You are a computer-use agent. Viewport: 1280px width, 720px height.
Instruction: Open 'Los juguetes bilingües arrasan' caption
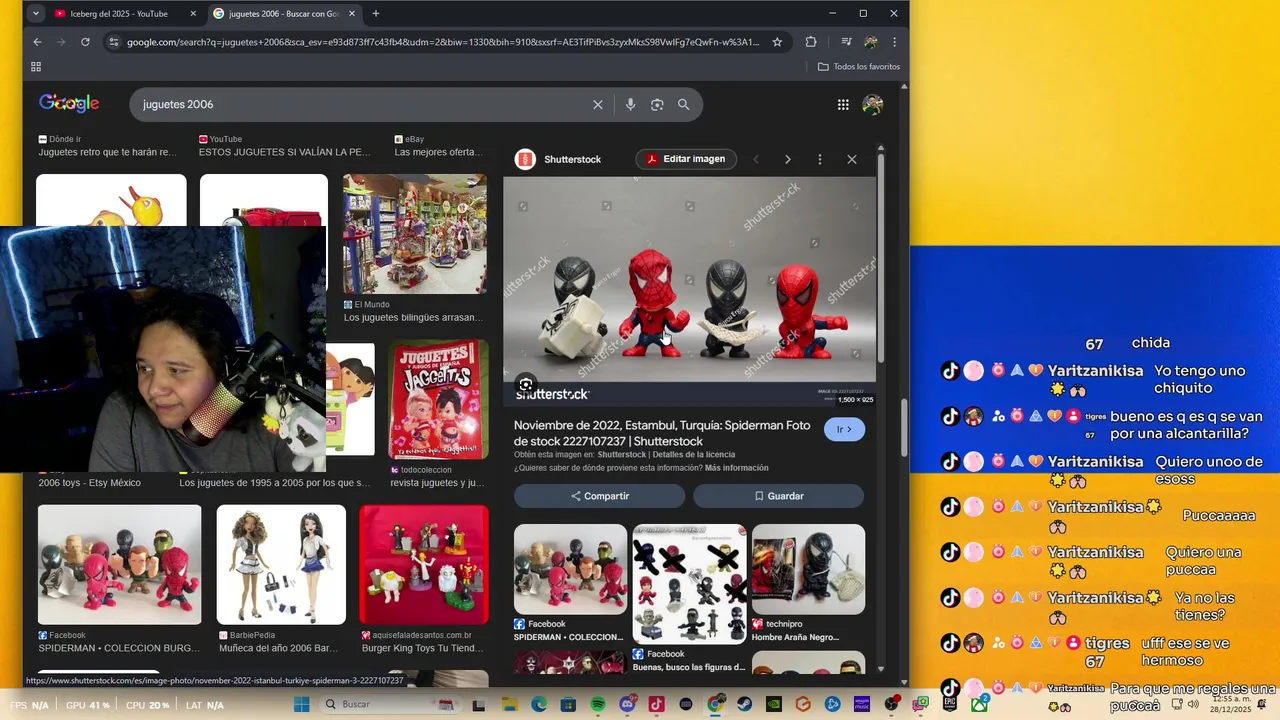[413, 318]
